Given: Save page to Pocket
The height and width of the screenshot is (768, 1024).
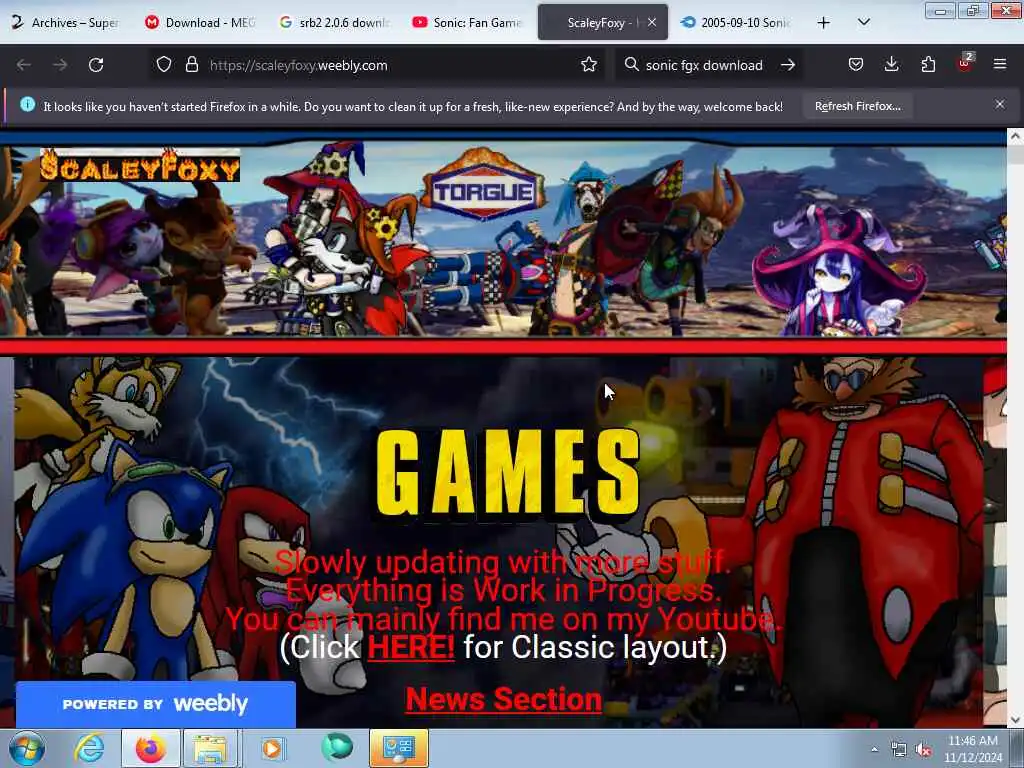Looking at the screenshot, I should pyautogui.click(x=856, y=65).
